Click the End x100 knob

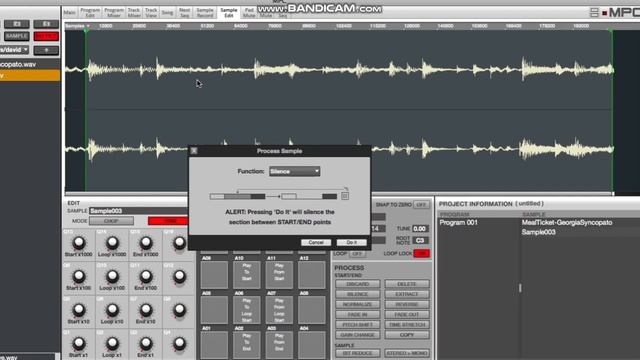click(x=146, y=276)
